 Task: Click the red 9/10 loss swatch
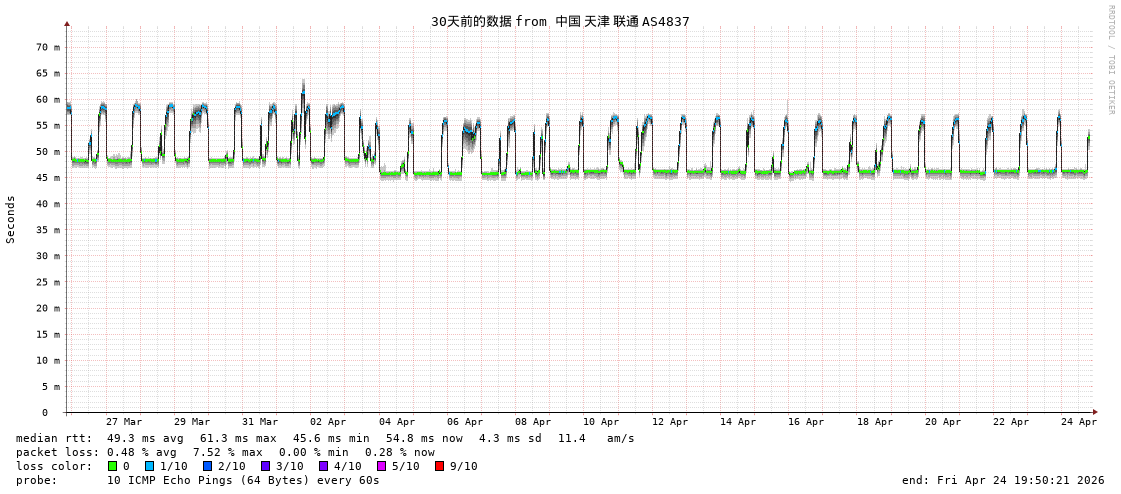click(x=439, y=466)
